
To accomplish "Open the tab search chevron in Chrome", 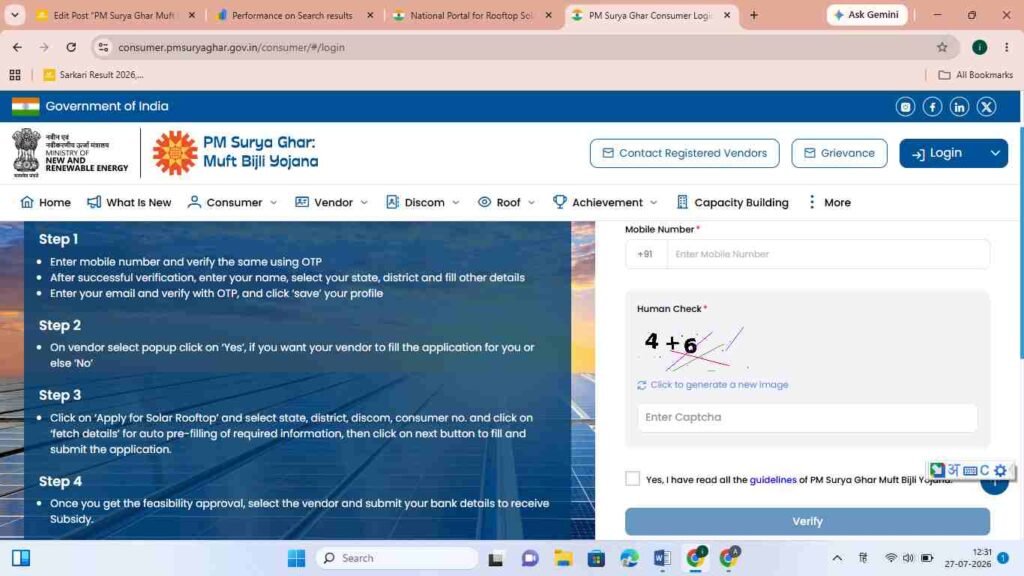I will [x=14, y=15].
